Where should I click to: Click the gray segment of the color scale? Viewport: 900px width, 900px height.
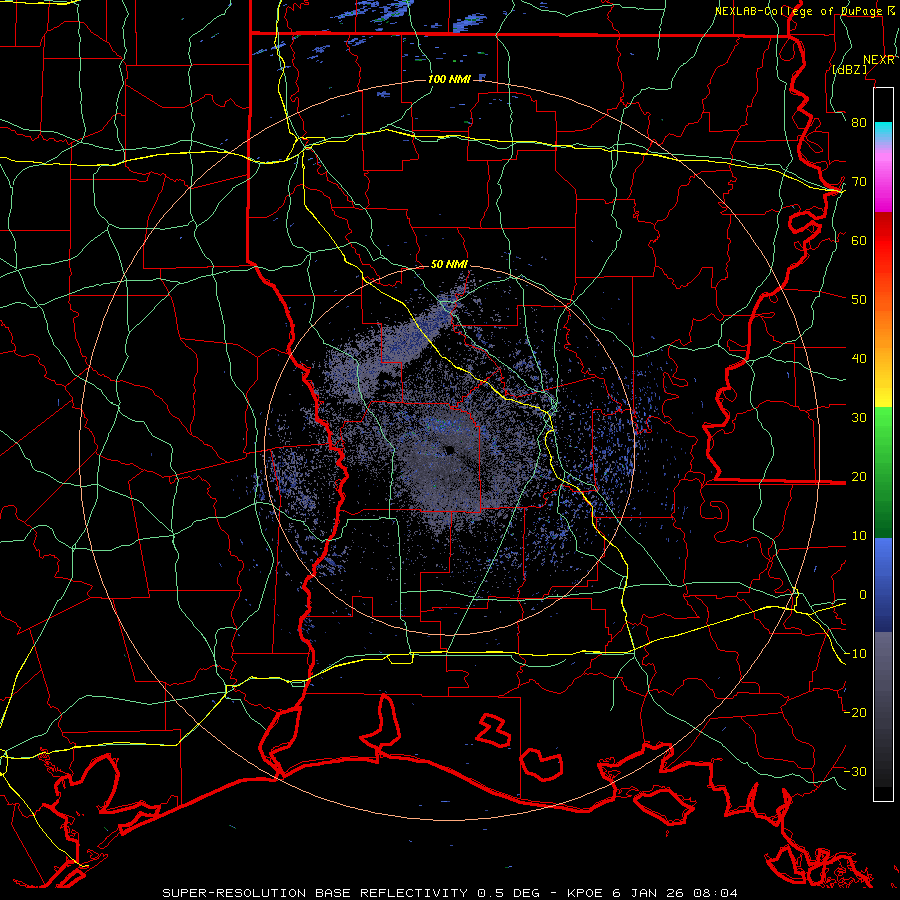coord(883,709)
